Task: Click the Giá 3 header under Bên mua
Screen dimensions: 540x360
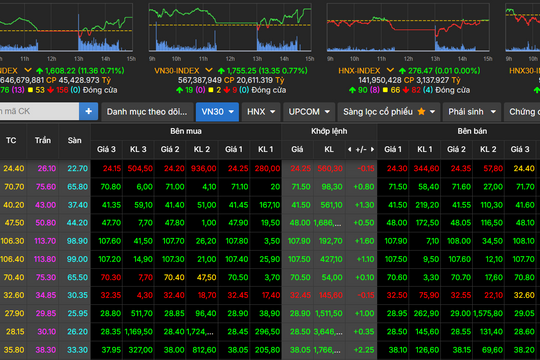Action: [106, 150]
